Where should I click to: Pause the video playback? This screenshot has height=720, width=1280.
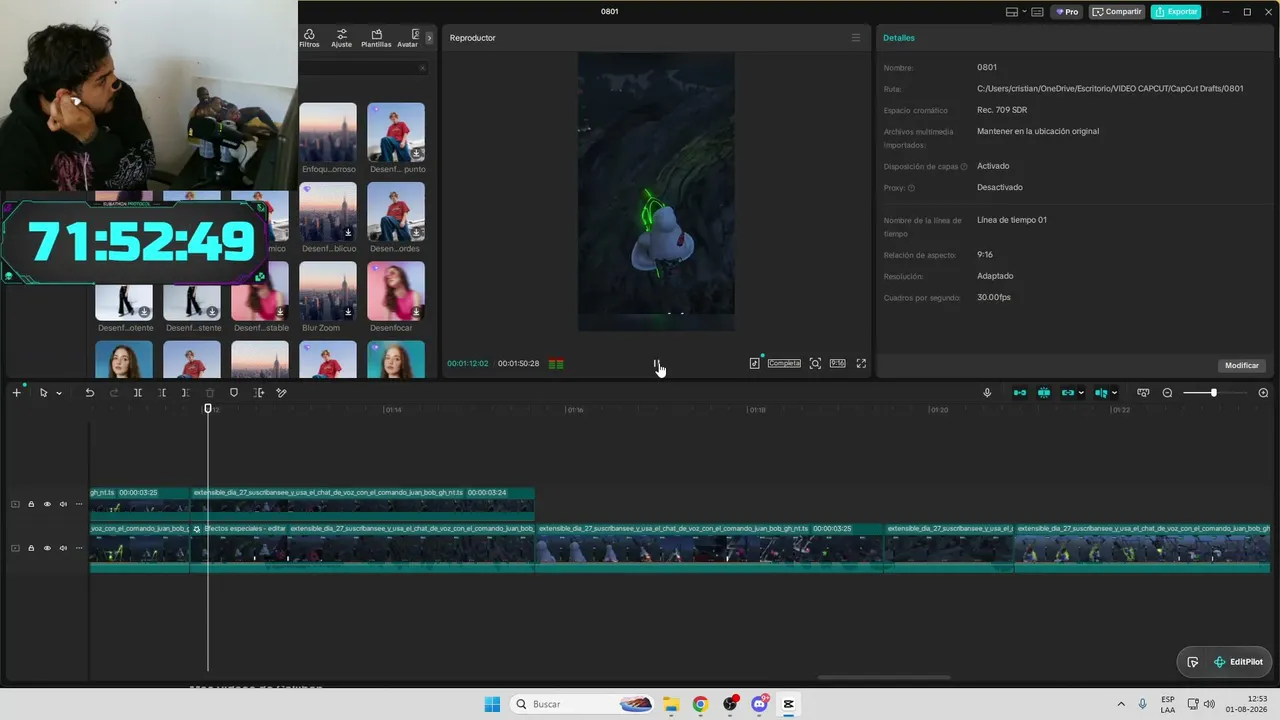pos(656,364)
